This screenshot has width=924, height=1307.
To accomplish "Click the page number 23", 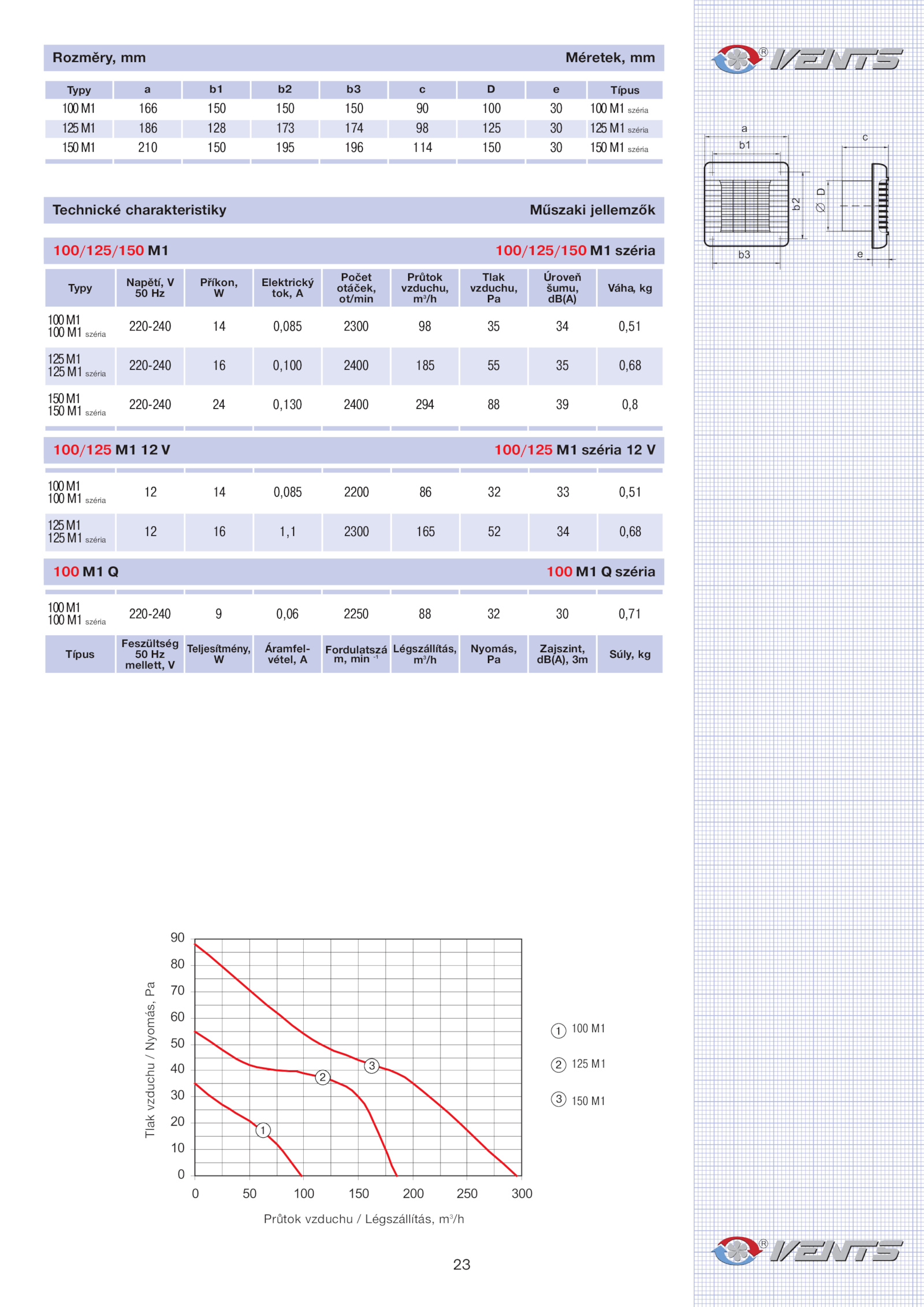I will 461,1264.
